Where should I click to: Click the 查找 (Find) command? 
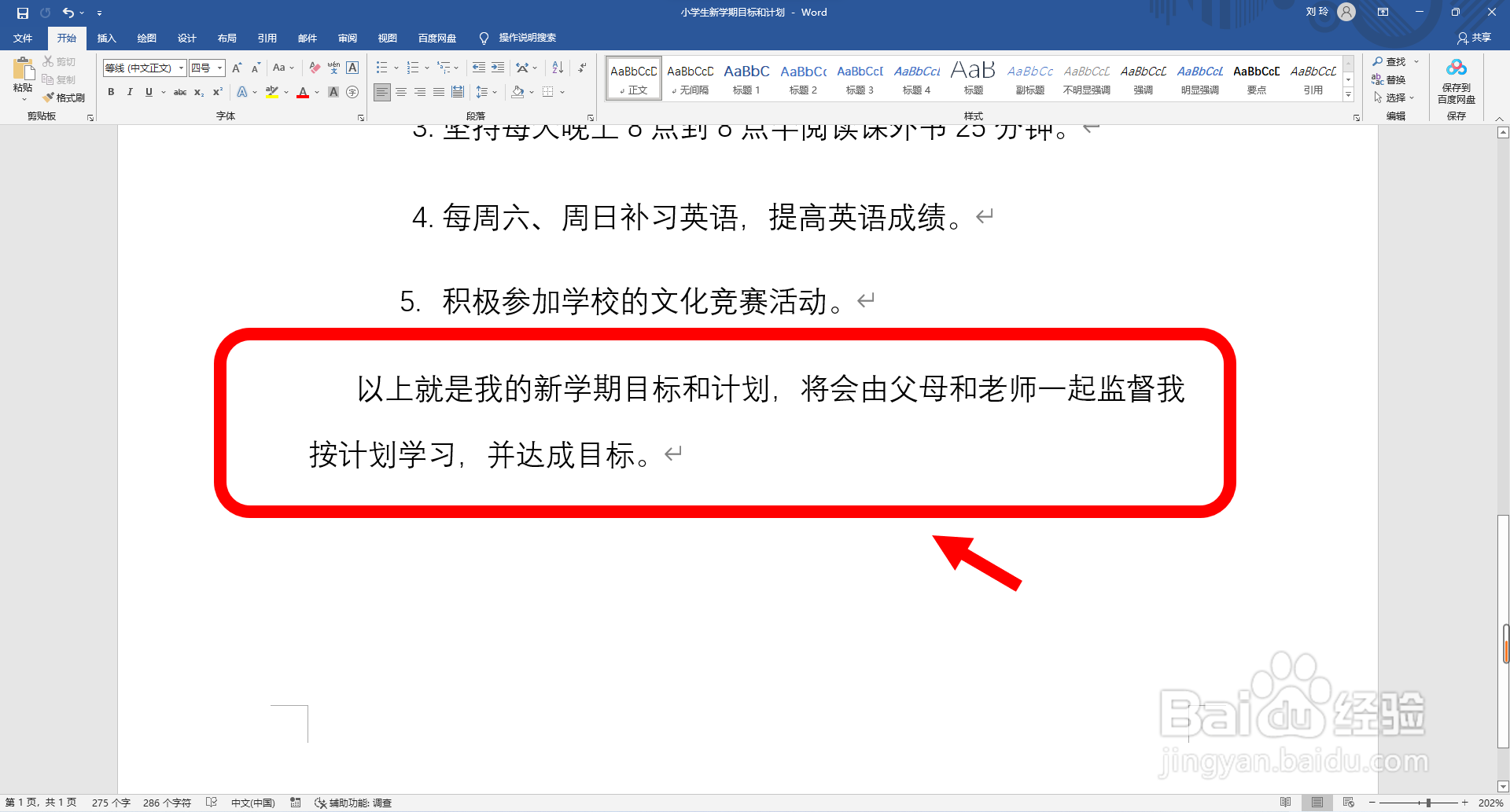tap(1392, 61)
